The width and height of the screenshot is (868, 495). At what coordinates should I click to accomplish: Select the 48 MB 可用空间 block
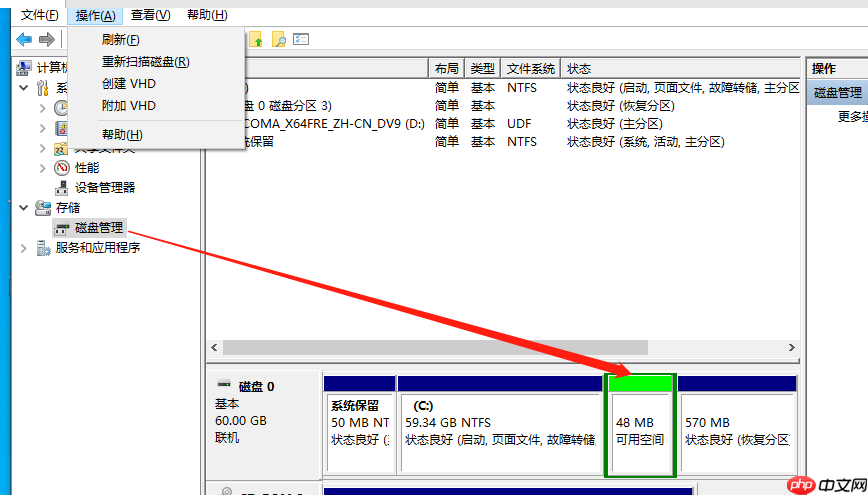tap(640, 425)
